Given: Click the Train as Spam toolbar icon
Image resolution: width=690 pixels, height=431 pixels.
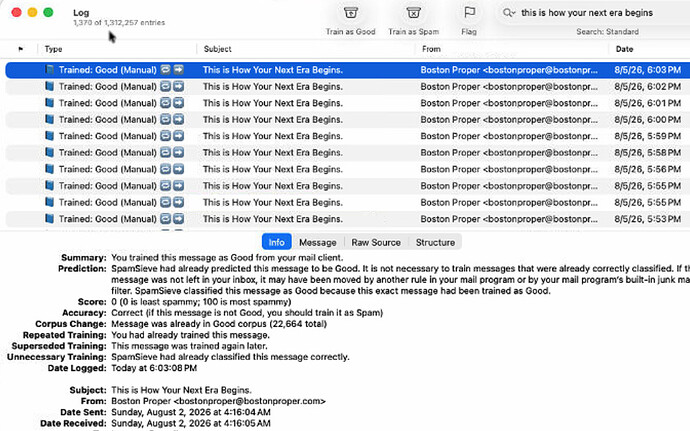Looking at the screenshot, I should 413,13.
